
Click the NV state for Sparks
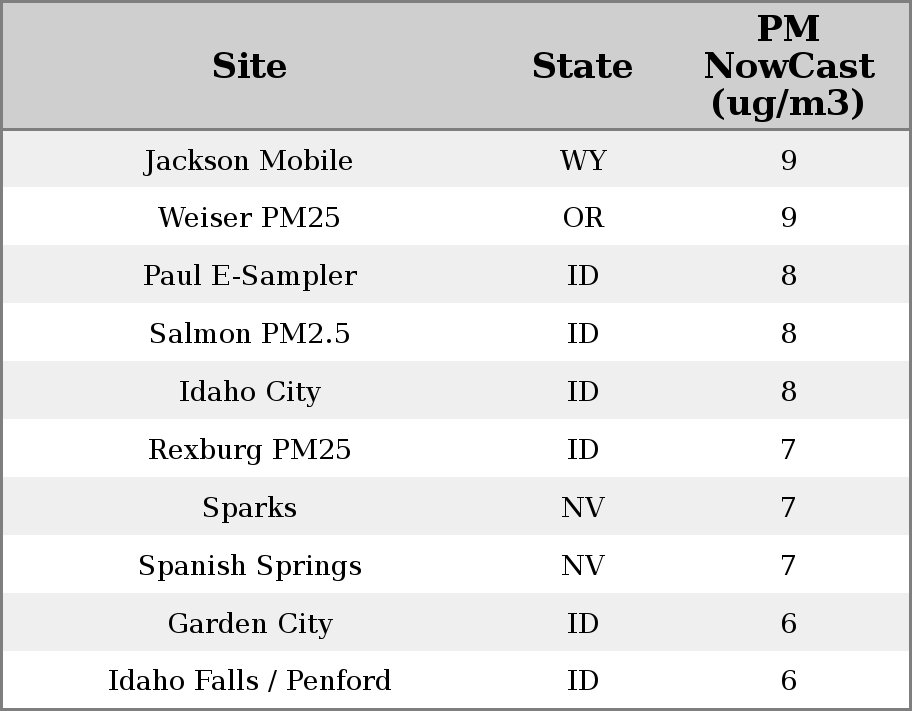(582, 508)
